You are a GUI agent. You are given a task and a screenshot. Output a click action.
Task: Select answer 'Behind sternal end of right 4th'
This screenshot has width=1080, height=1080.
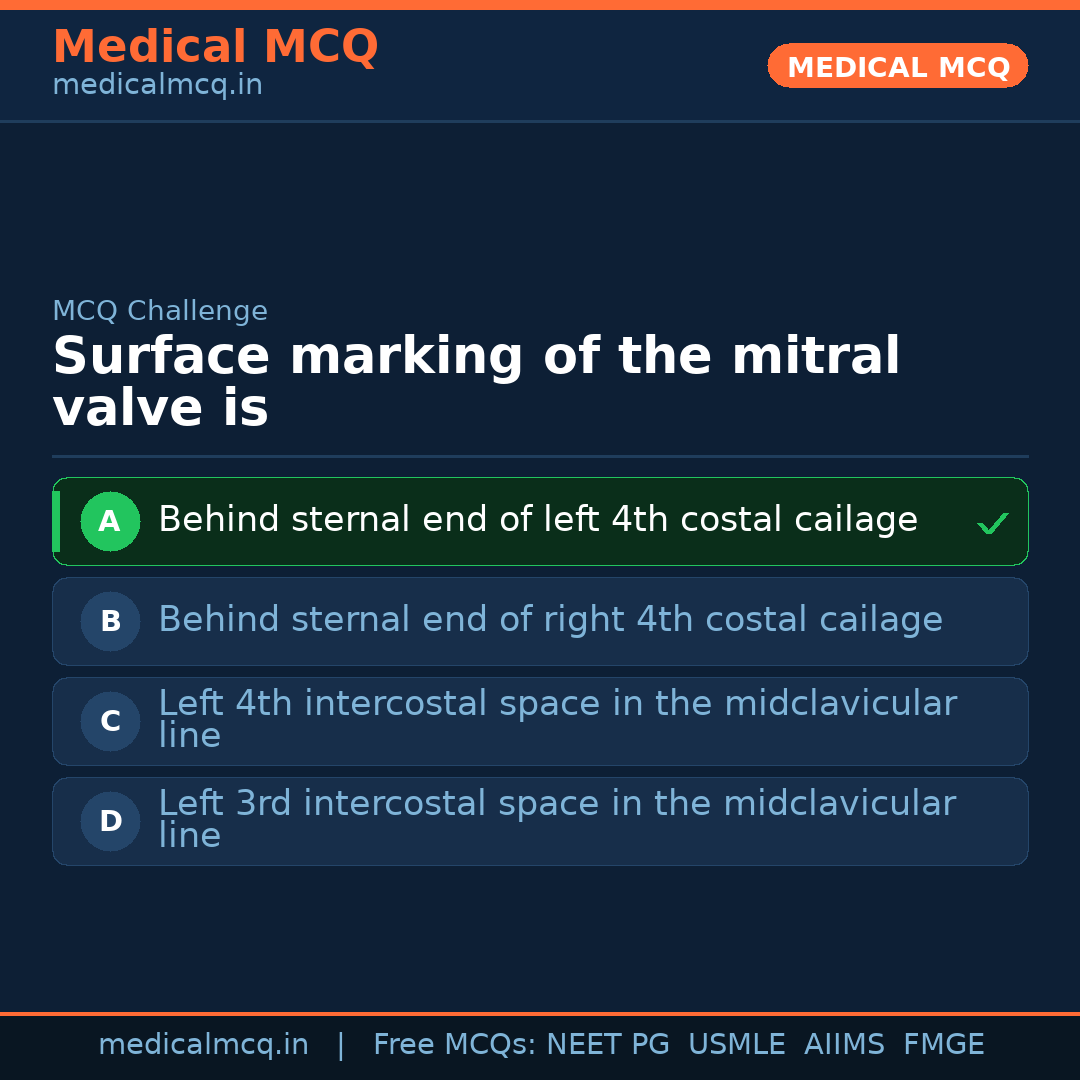point(550,620)
